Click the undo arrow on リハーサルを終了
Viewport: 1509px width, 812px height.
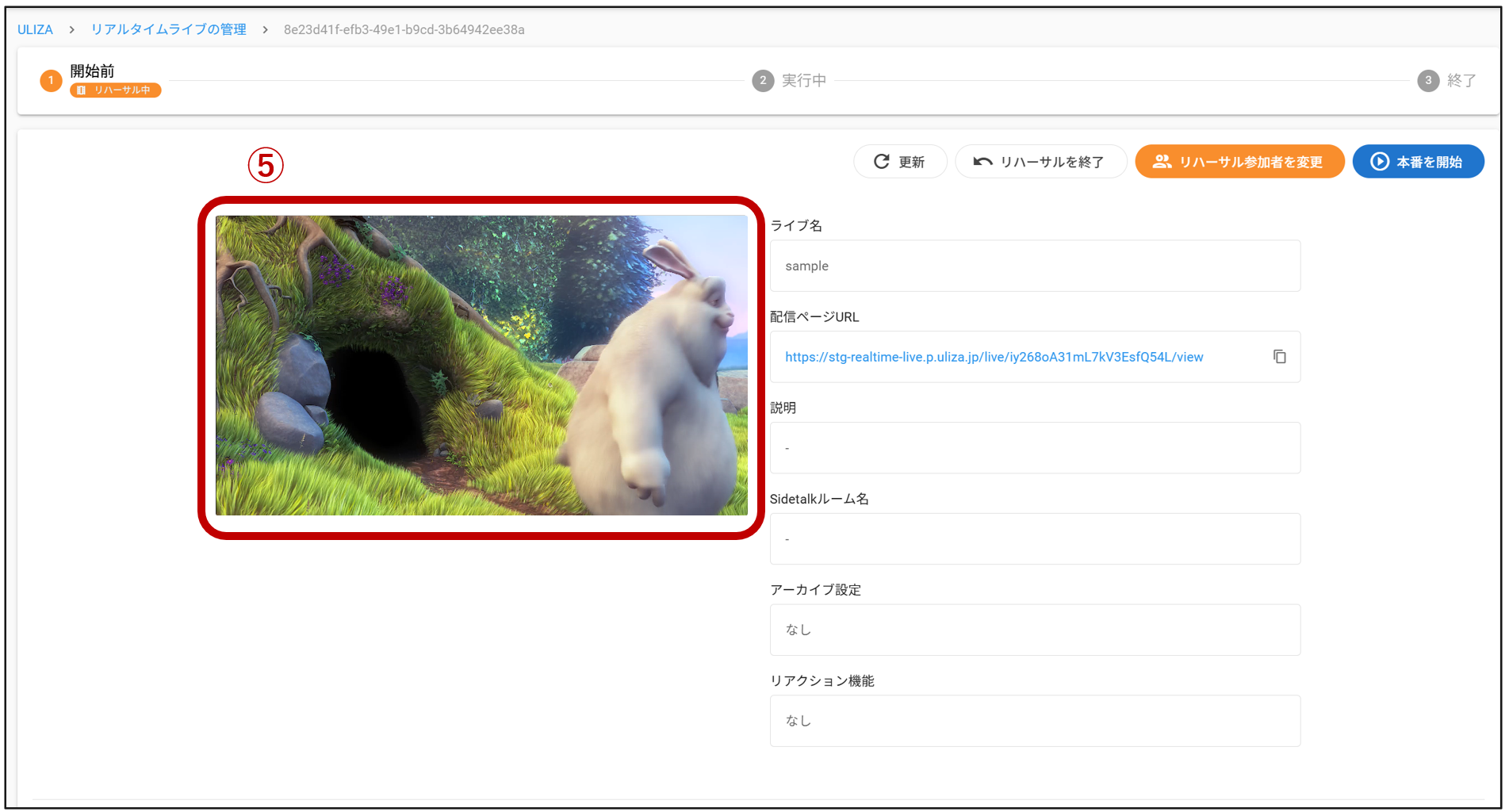[982, 162]
